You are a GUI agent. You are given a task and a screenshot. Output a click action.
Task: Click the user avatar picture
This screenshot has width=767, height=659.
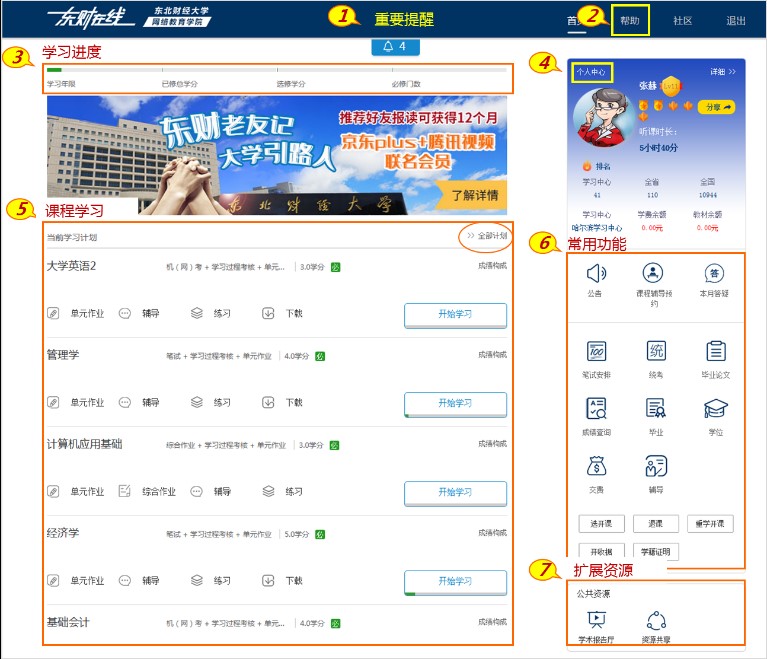point(603,117)
